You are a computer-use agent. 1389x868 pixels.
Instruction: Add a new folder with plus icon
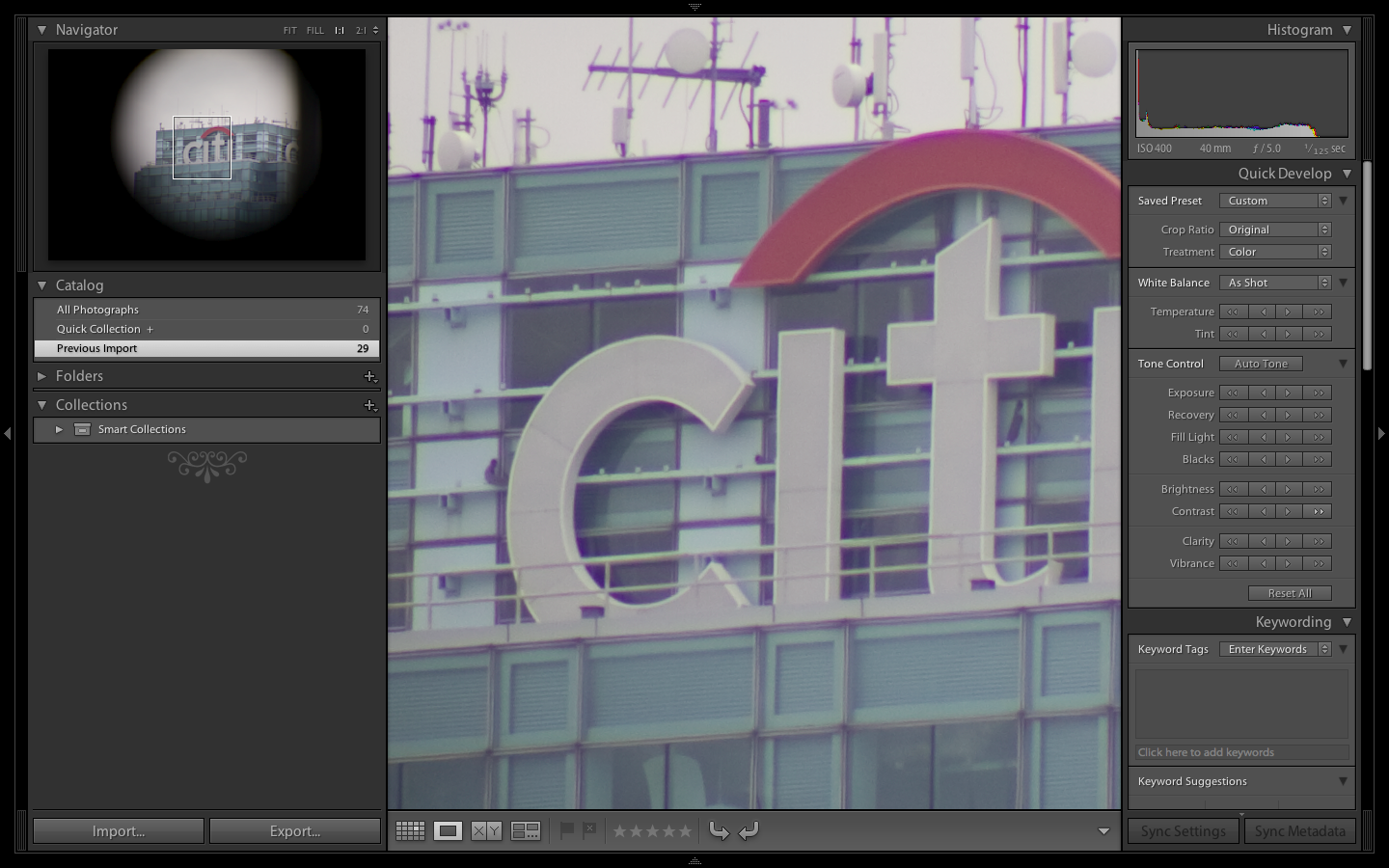369,376
